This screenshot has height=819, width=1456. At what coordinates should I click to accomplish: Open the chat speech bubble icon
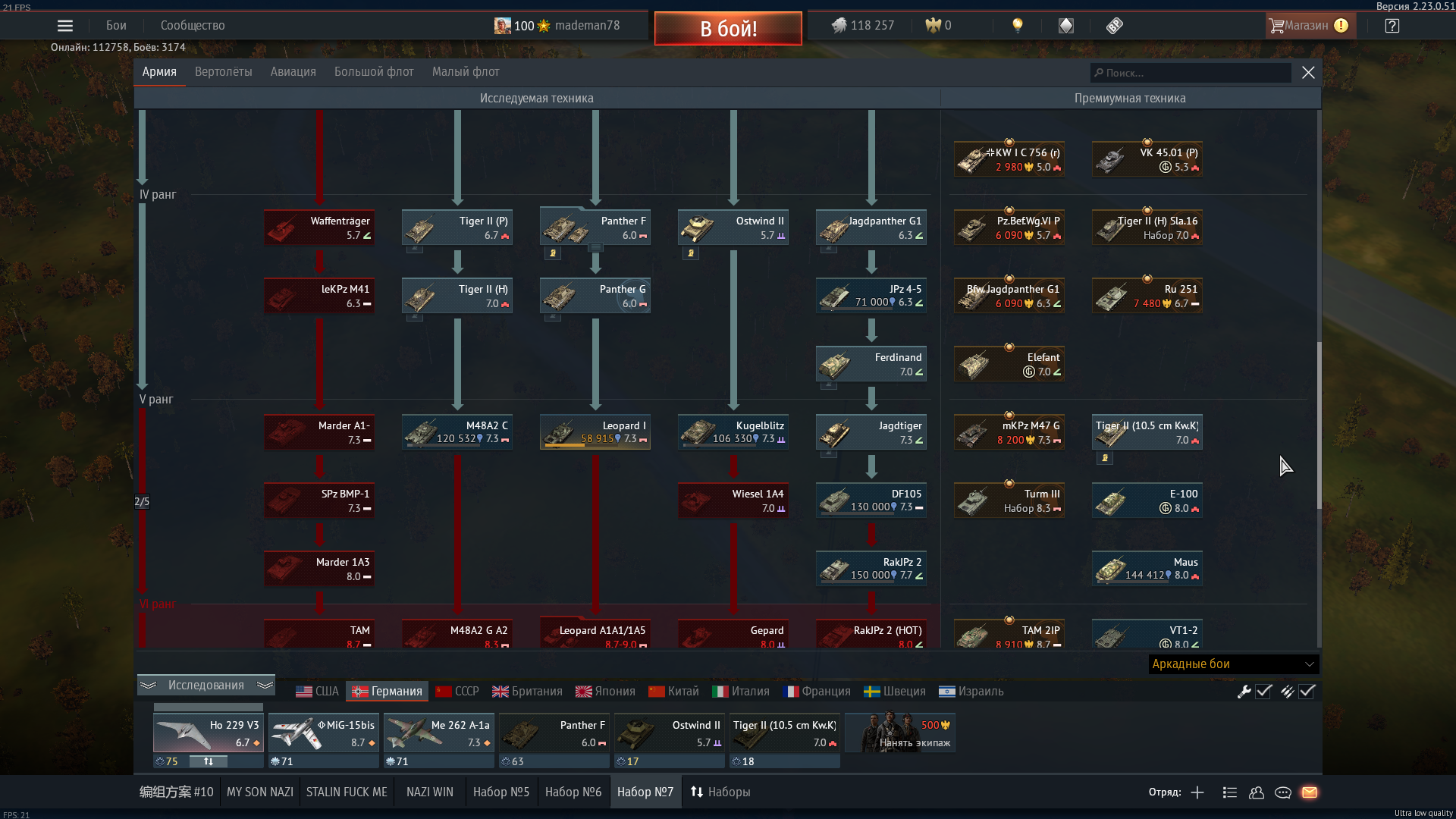click(x=1283, y=792)
